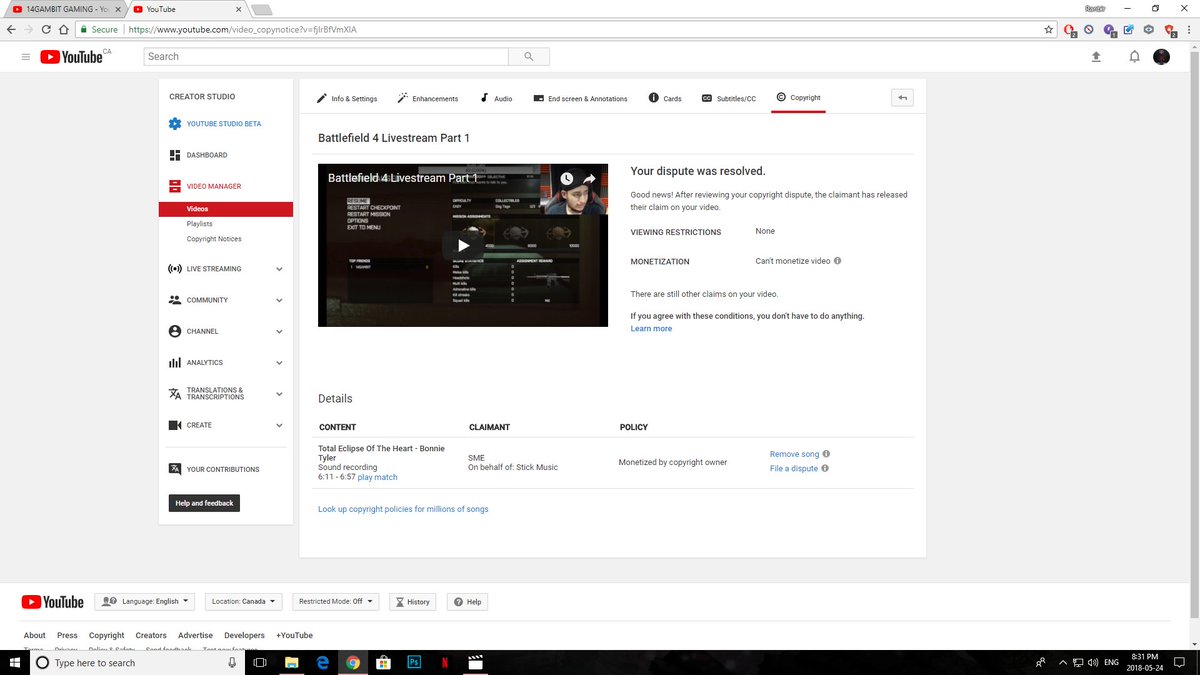1200x675 pixels.
Task: Click the Your Contributions icon
Action: pos(175,469)
